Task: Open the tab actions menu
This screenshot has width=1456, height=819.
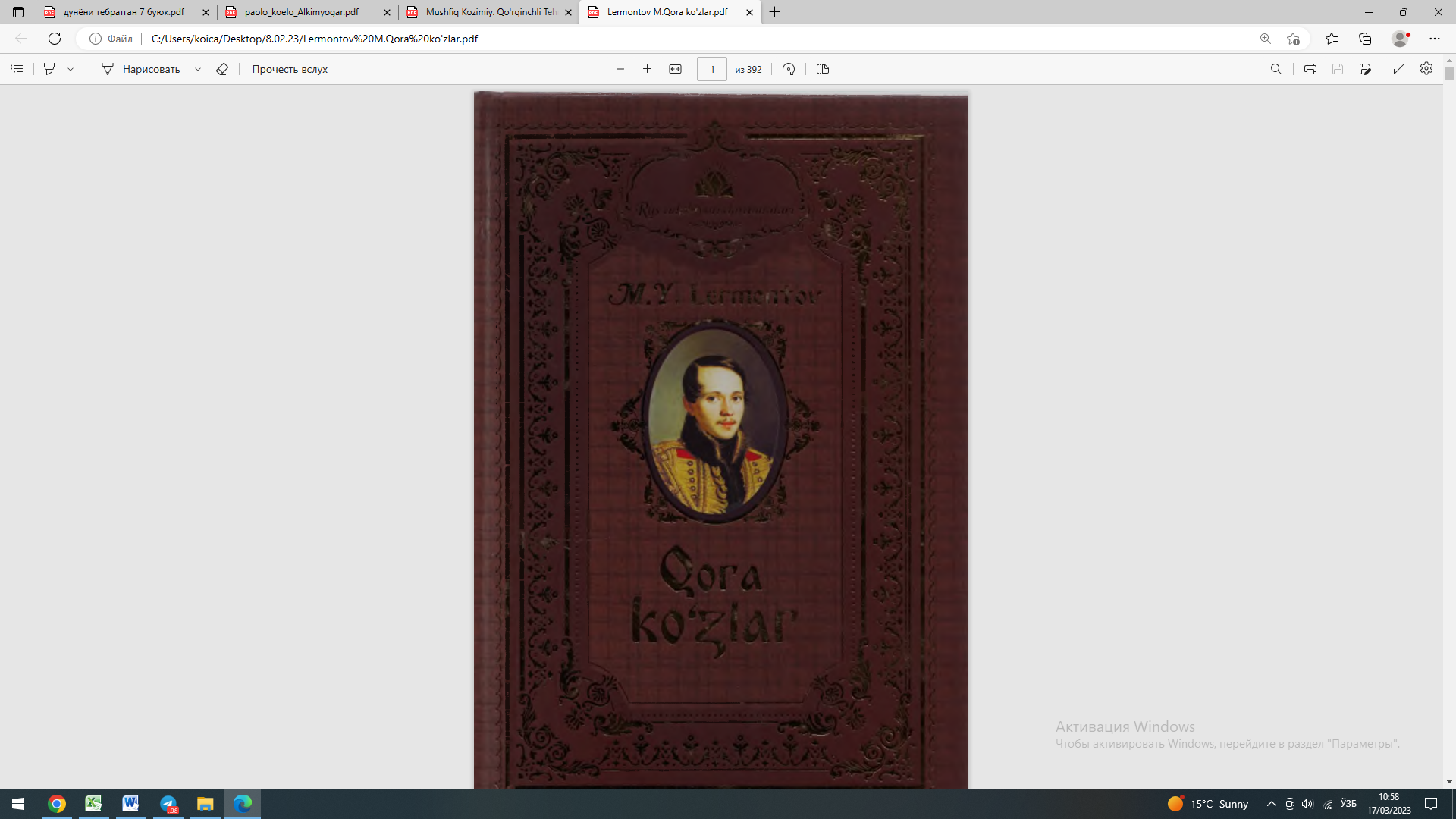Action: 18,12
